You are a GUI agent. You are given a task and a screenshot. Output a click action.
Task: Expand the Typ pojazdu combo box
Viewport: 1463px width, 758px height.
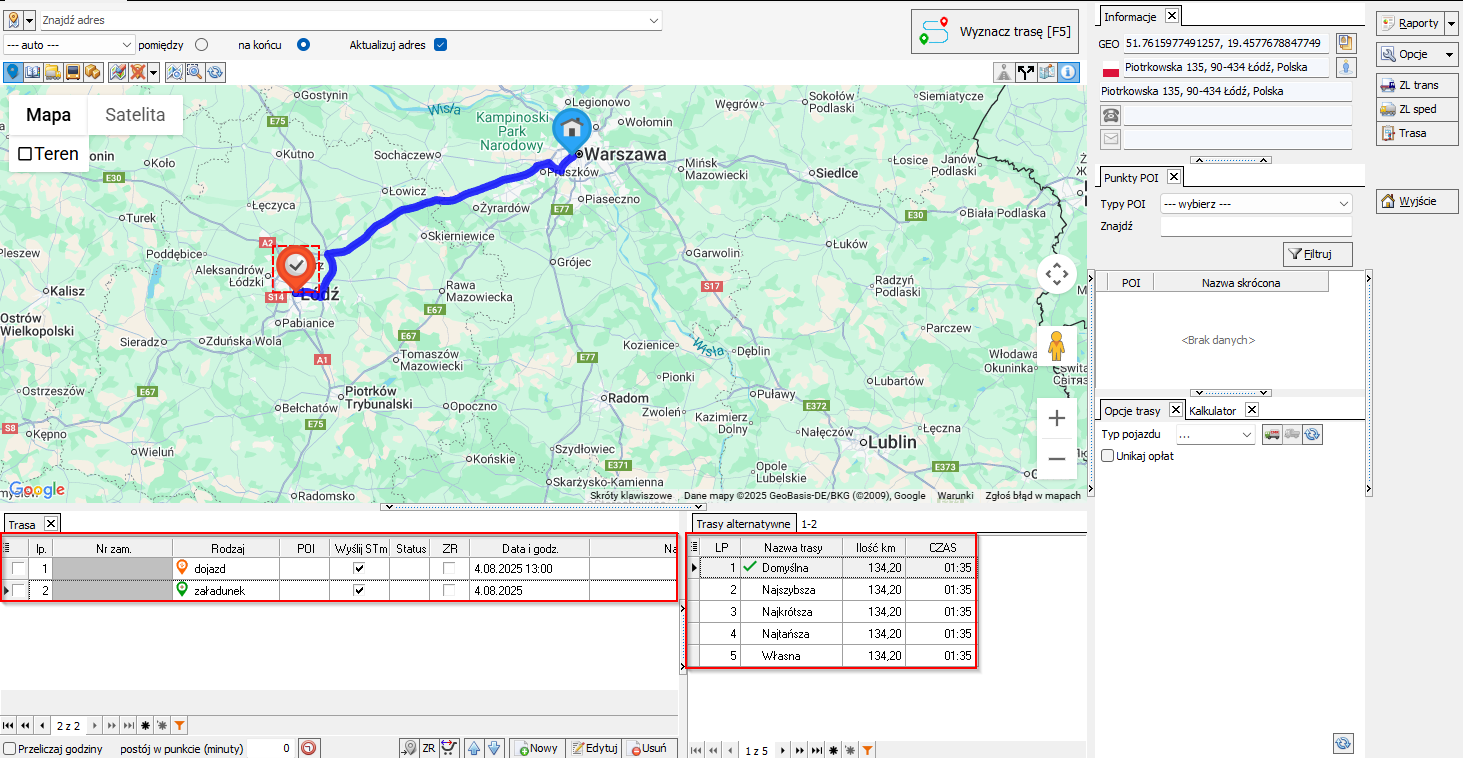click(1216, 435)
